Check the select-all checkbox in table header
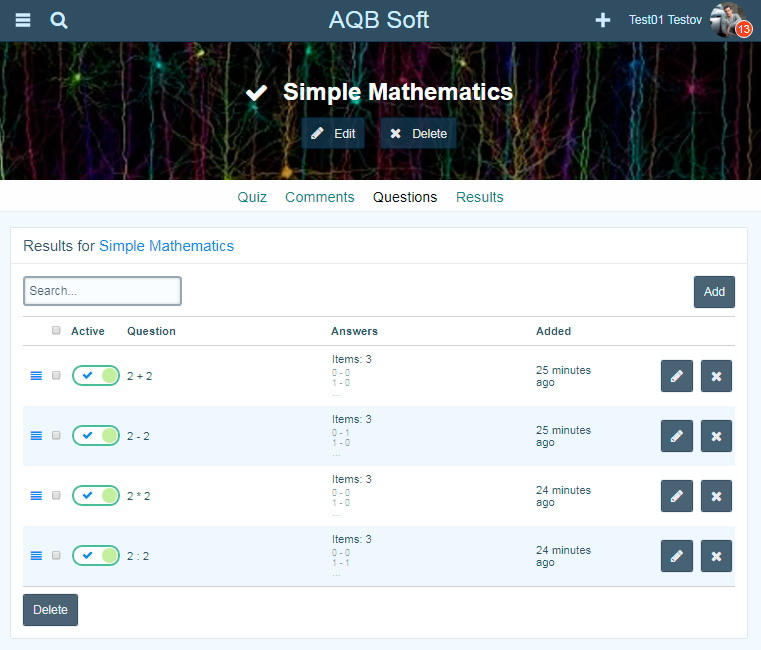761x650 pixels. 56,331
